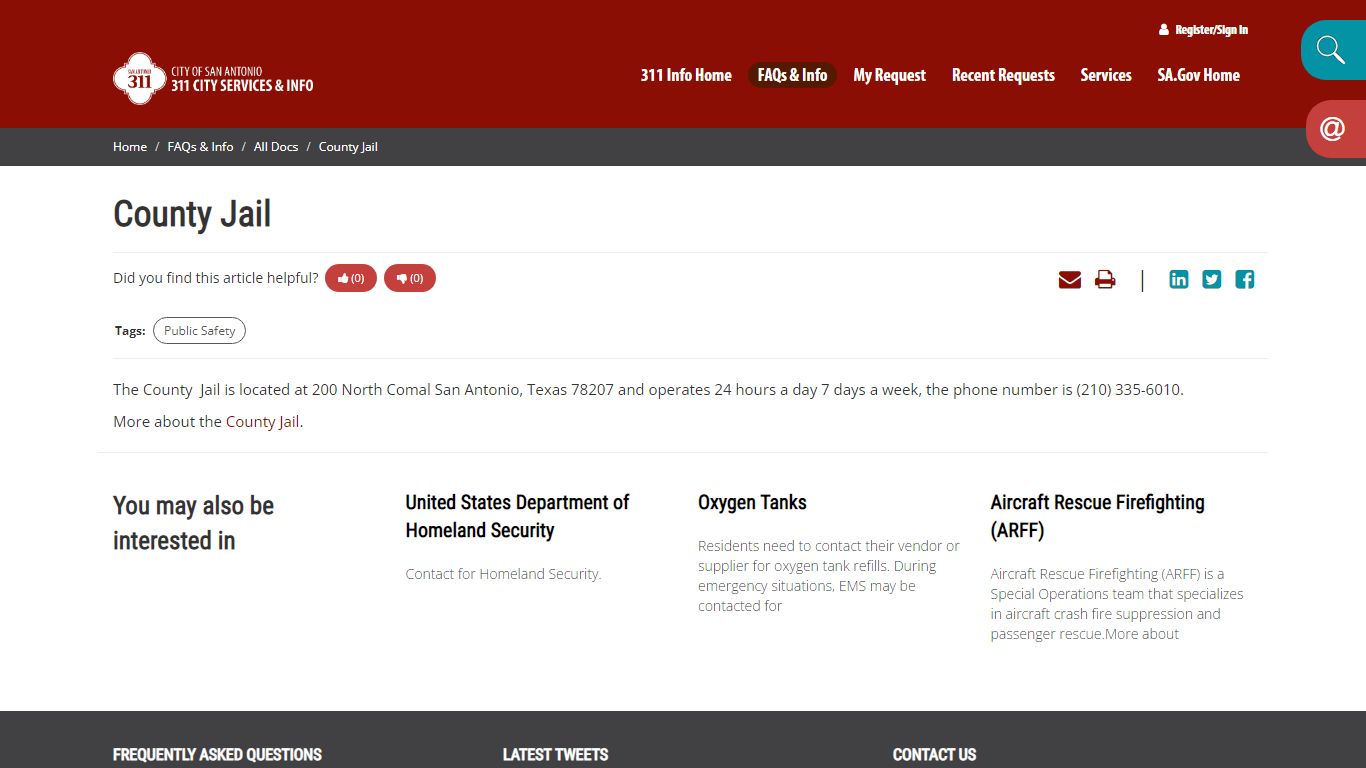Screen dimensions: 1366x768
Task: Select the Public Safety tag
Action: (x=199, y=331)
